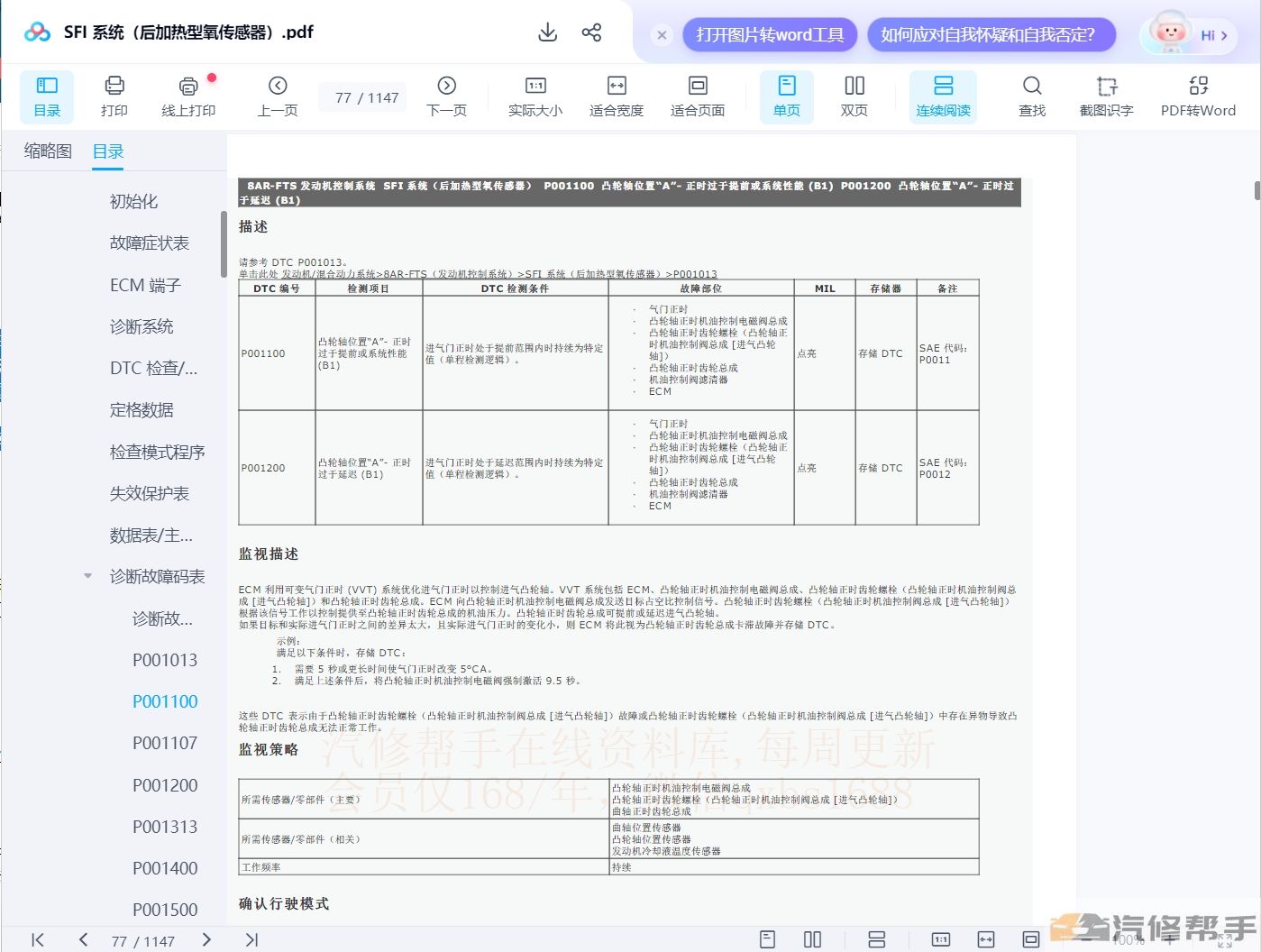
Task: Jump to P001313 in outline
Action: [x=165, y=827]
